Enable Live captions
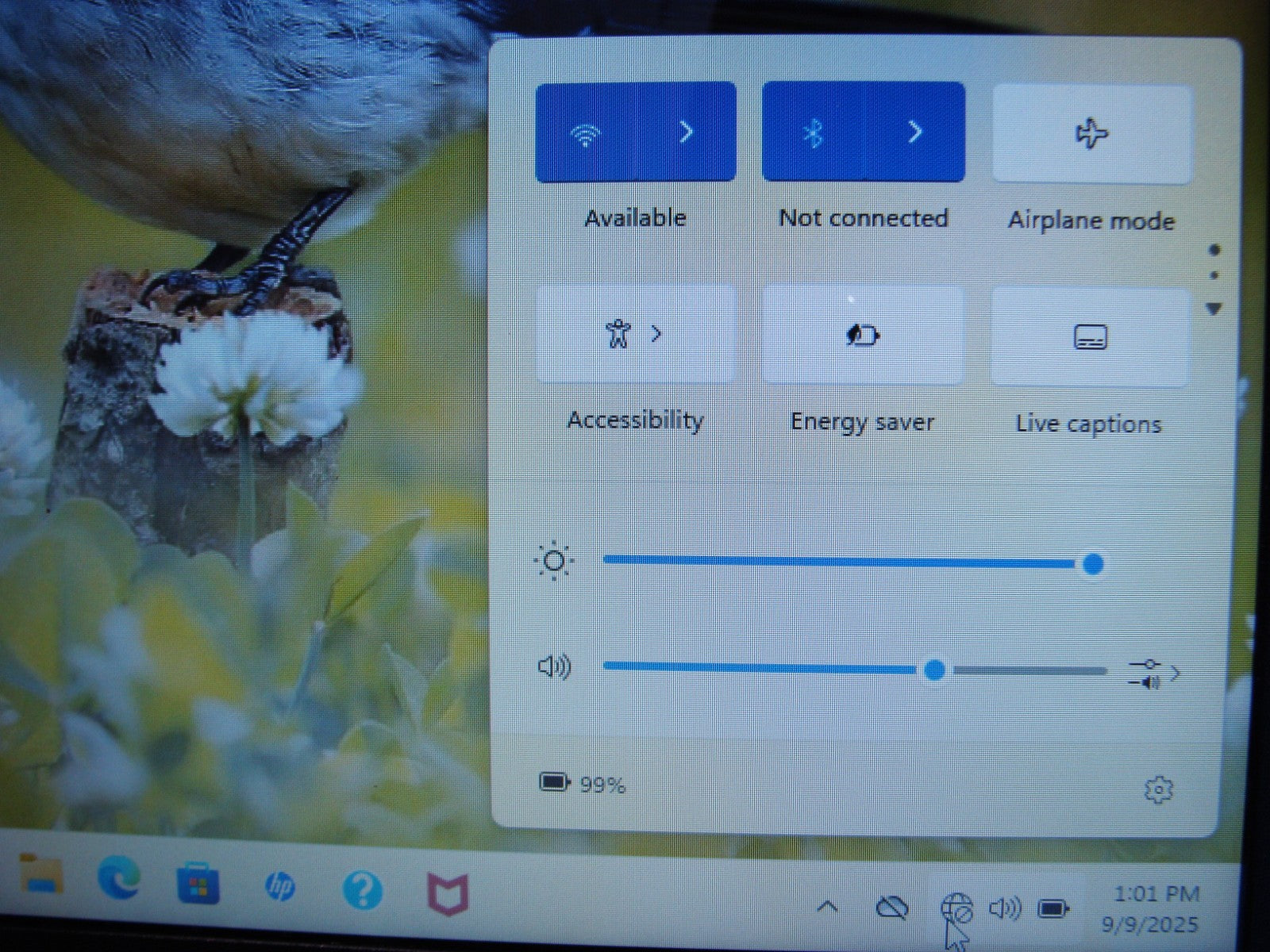 point(1090,338)
